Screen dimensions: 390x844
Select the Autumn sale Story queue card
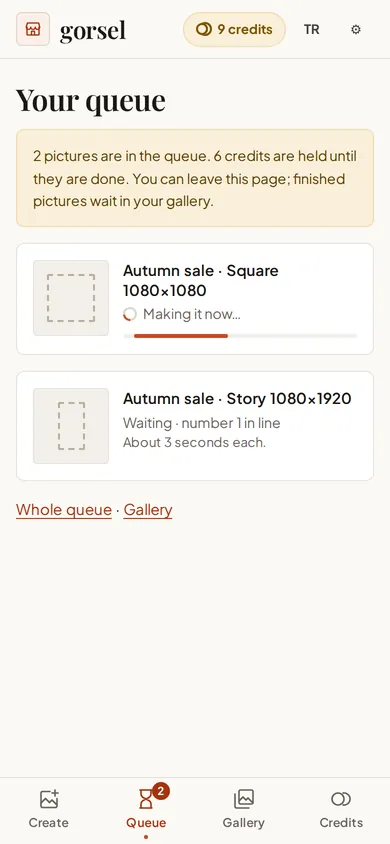(x=195, y=426)
